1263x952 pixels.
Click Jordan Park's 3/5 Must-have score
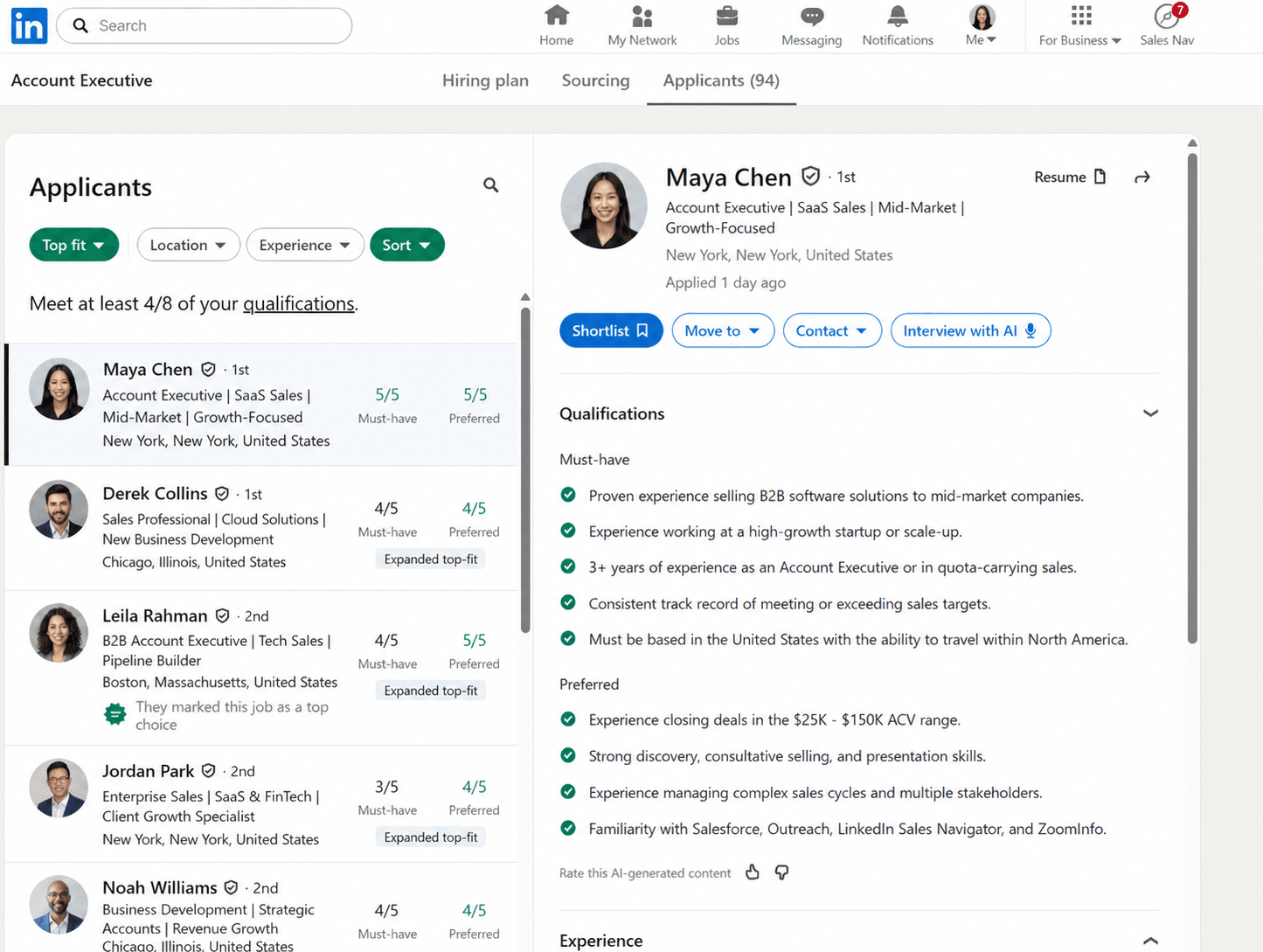pos(386,787)
